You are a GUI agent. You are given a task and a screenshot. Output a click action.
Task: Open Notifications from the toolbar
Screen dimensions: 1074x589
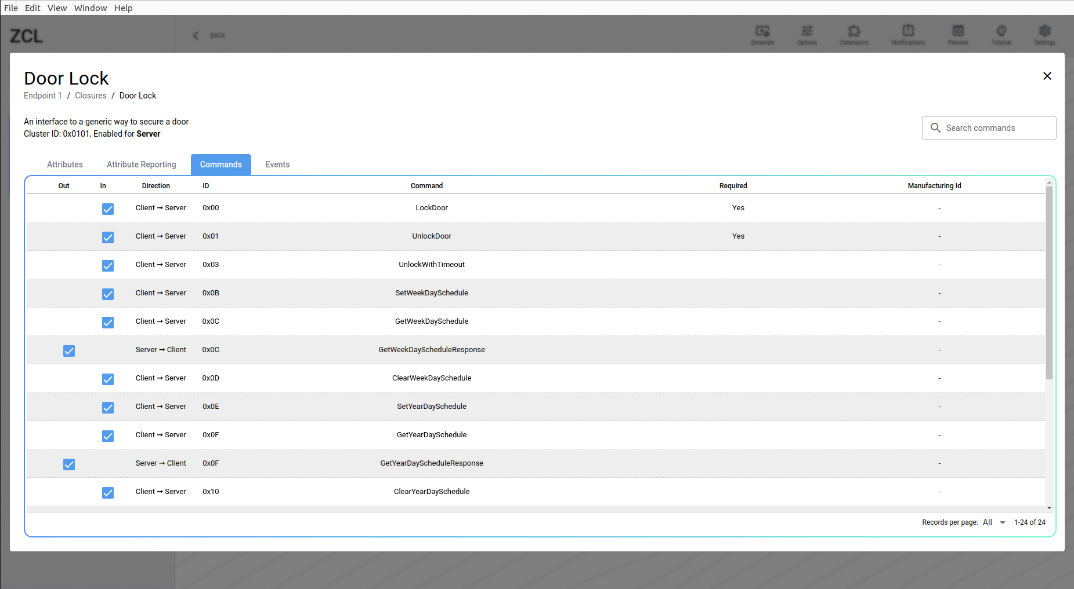(908, 35)
